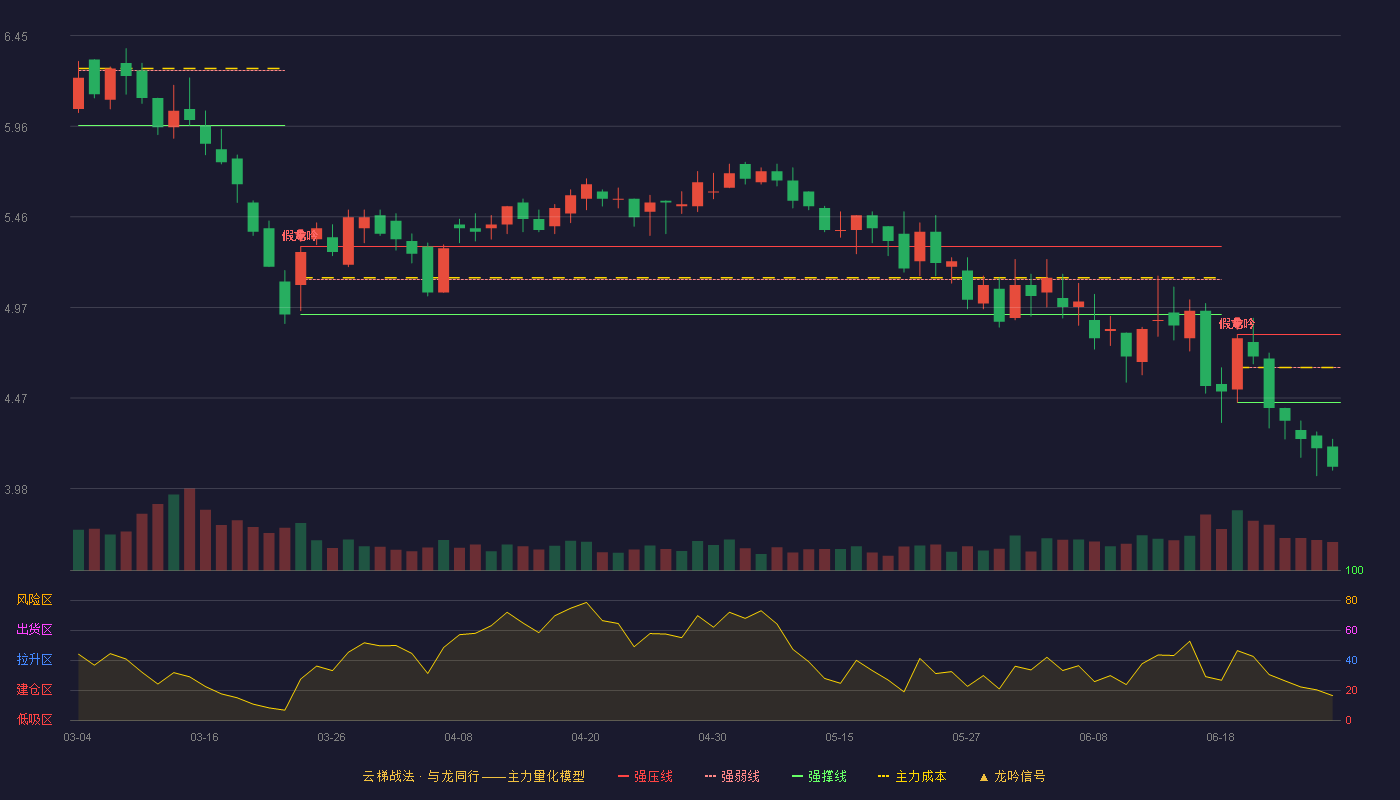Select the 风险区 zone label
Image resolution: width=1400 pixels, height=800 pixels.
[x=34, y=600]
